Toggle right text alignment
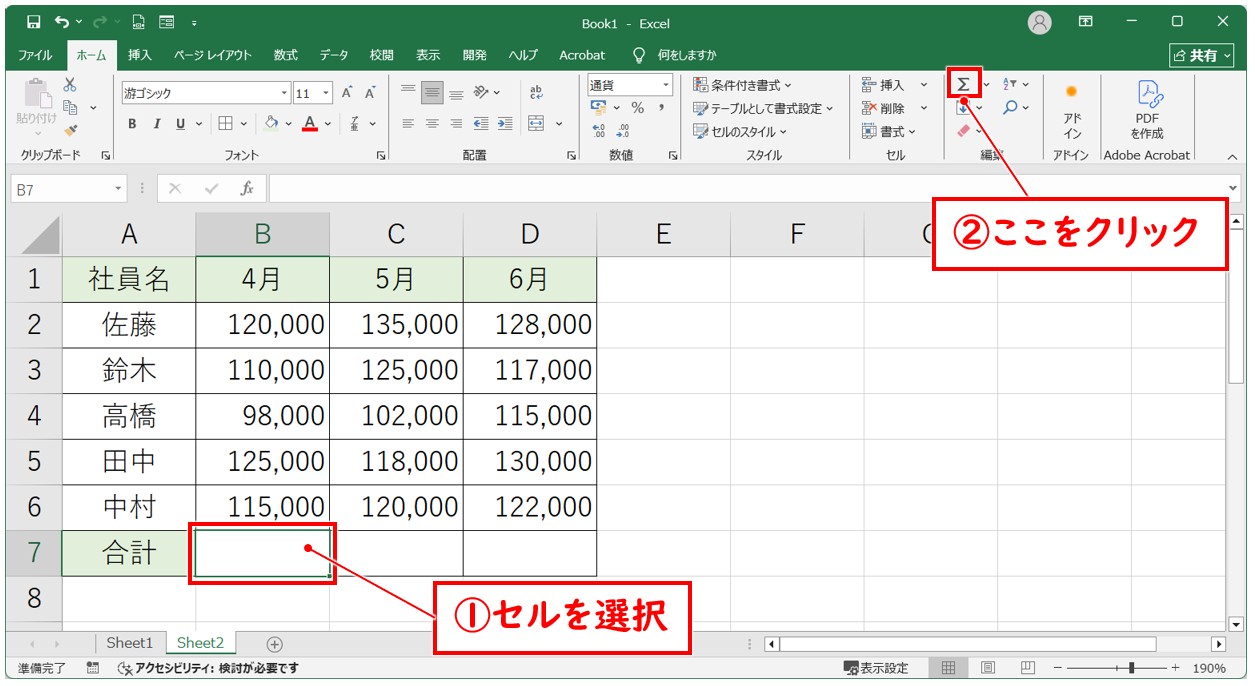 click(x=456, y=124)
